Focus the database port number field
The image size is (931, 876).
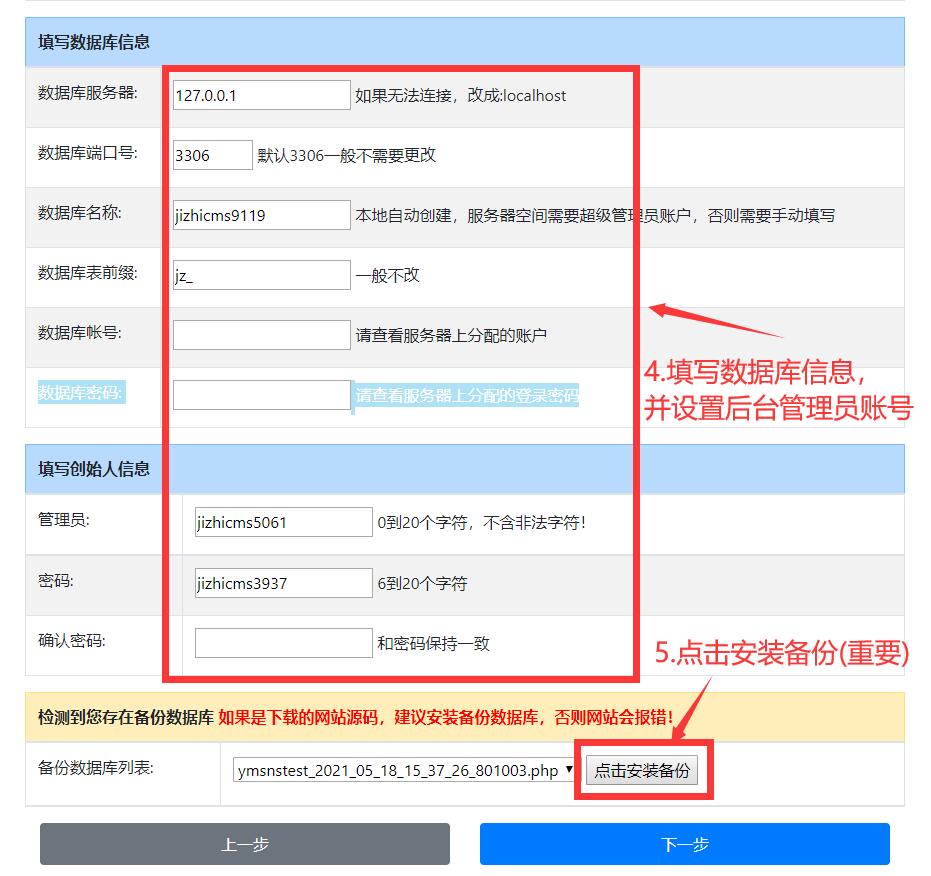[x=212, y=155]
